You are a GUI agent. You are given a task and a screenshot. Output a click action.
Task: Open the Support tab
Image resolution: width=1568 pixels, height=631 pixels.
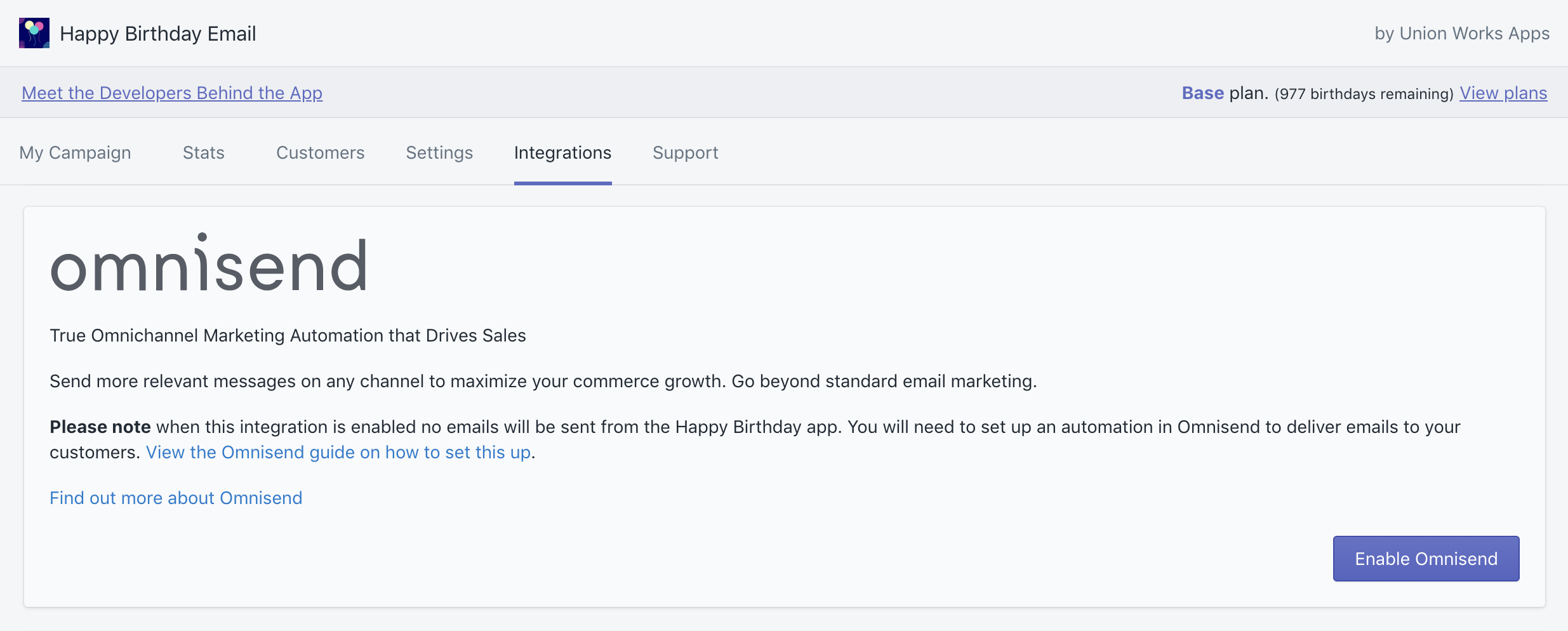pyautogui.click(x=685, y=153)
